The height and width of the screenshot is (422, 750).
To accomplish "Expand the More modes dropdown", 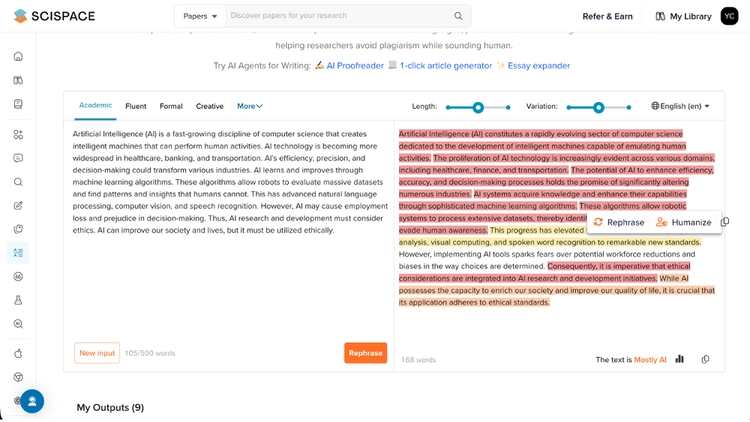I will [250, 106].
